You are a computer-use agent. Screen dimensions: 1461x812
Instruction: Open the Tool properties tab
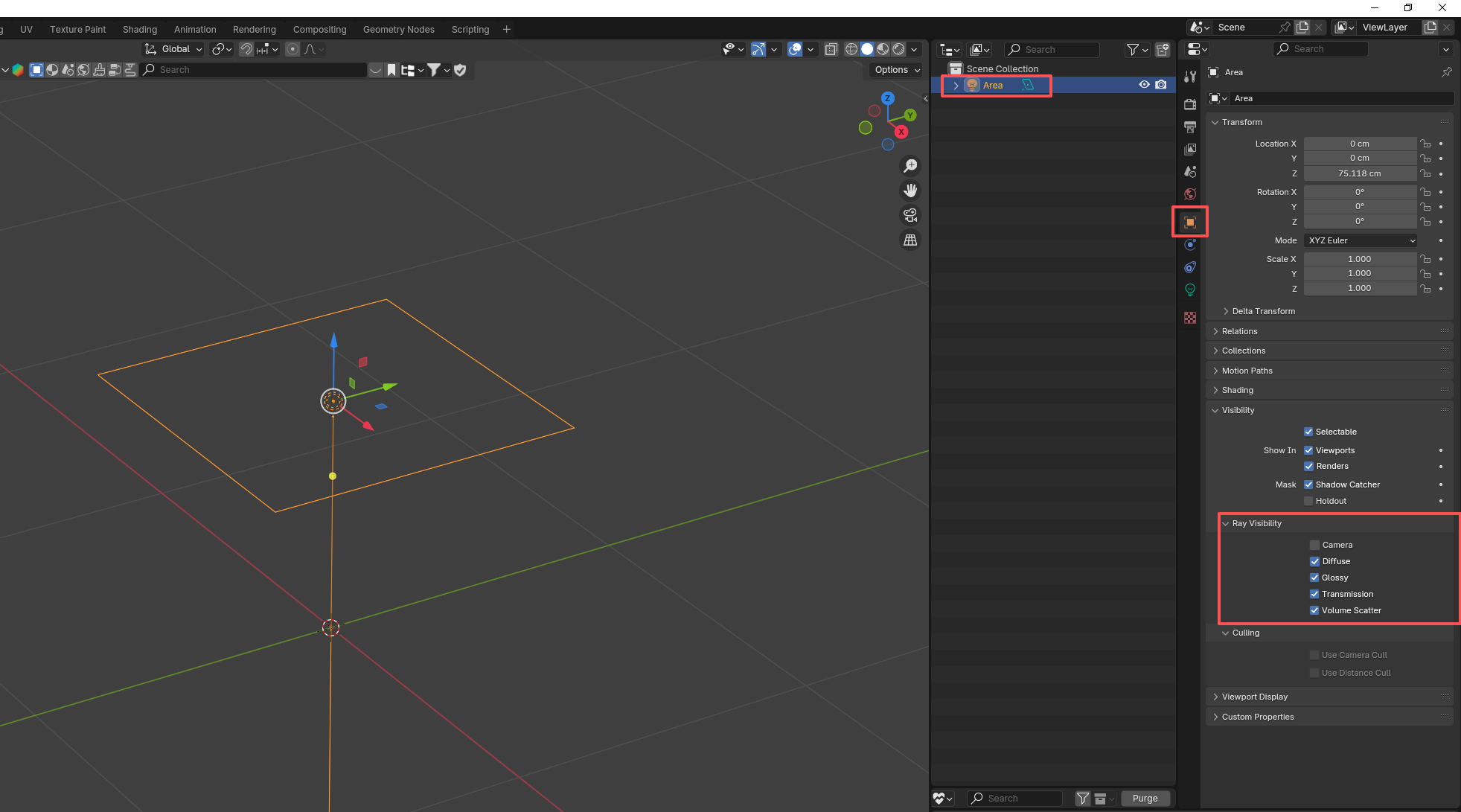pyautogui.click(x=1190, y=77)
